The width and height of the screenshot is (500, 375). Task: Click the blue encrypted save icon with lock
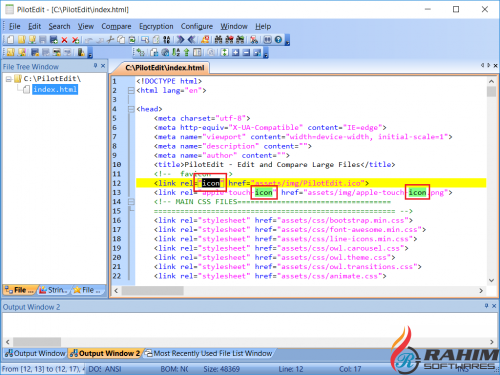pyautogui.click(x=35, y=52)
